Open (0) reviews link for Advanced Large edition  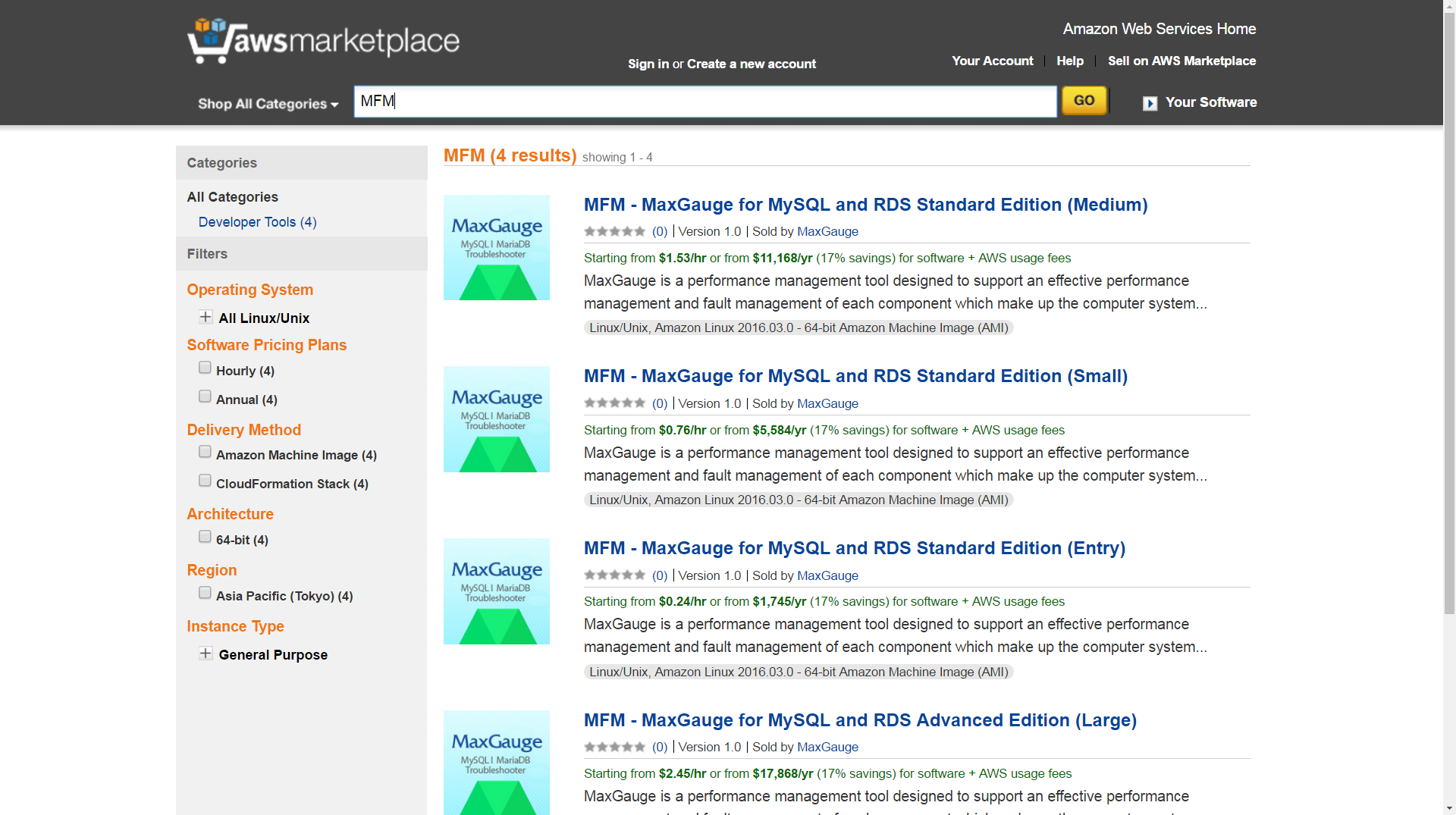(660, 748)
